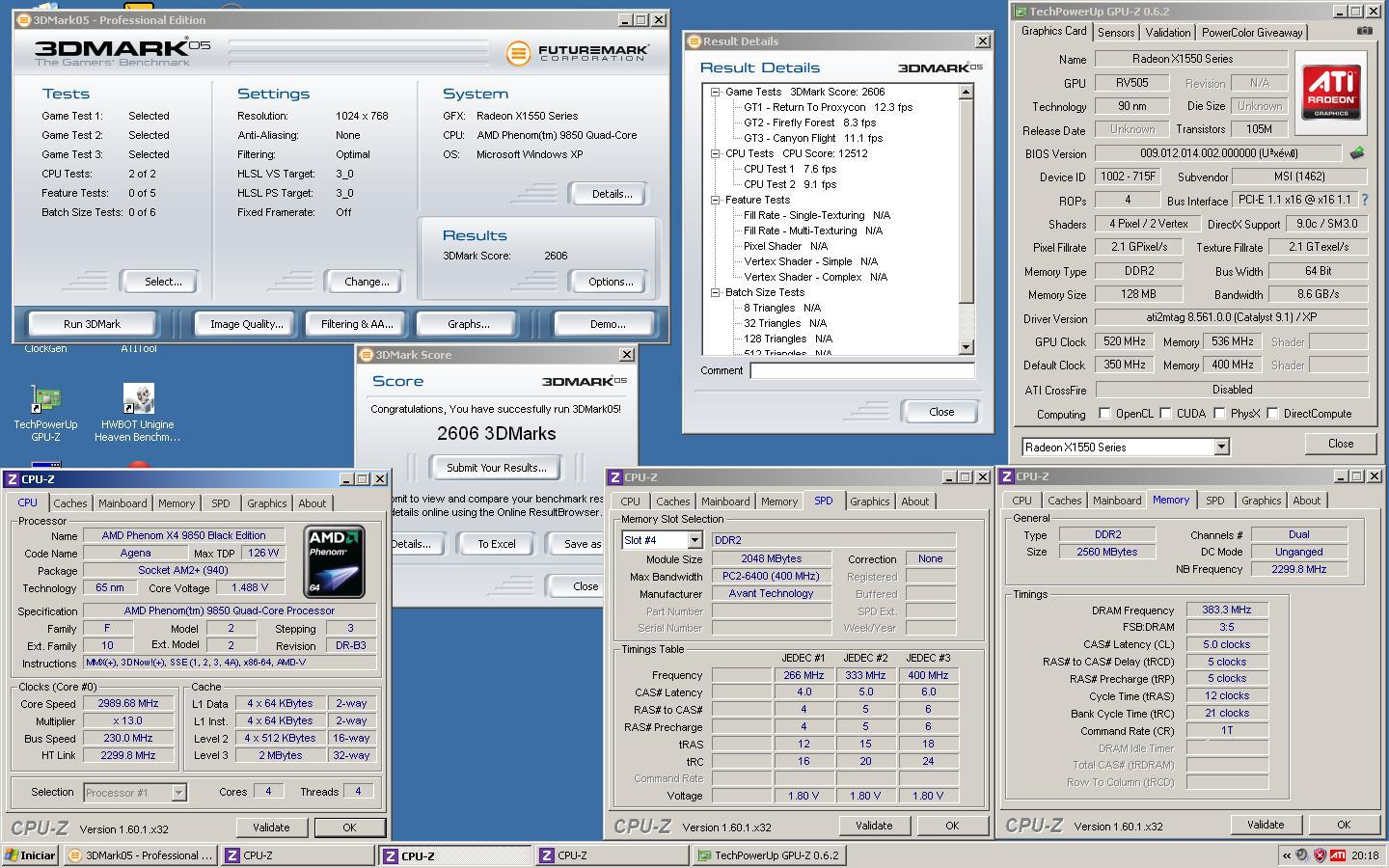Collapse the Batch Size Tests tree node

tap(716, 292)
